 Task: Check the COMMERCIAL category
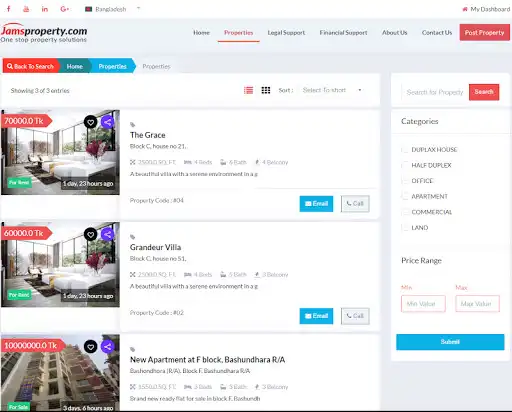tap(405, 212)
